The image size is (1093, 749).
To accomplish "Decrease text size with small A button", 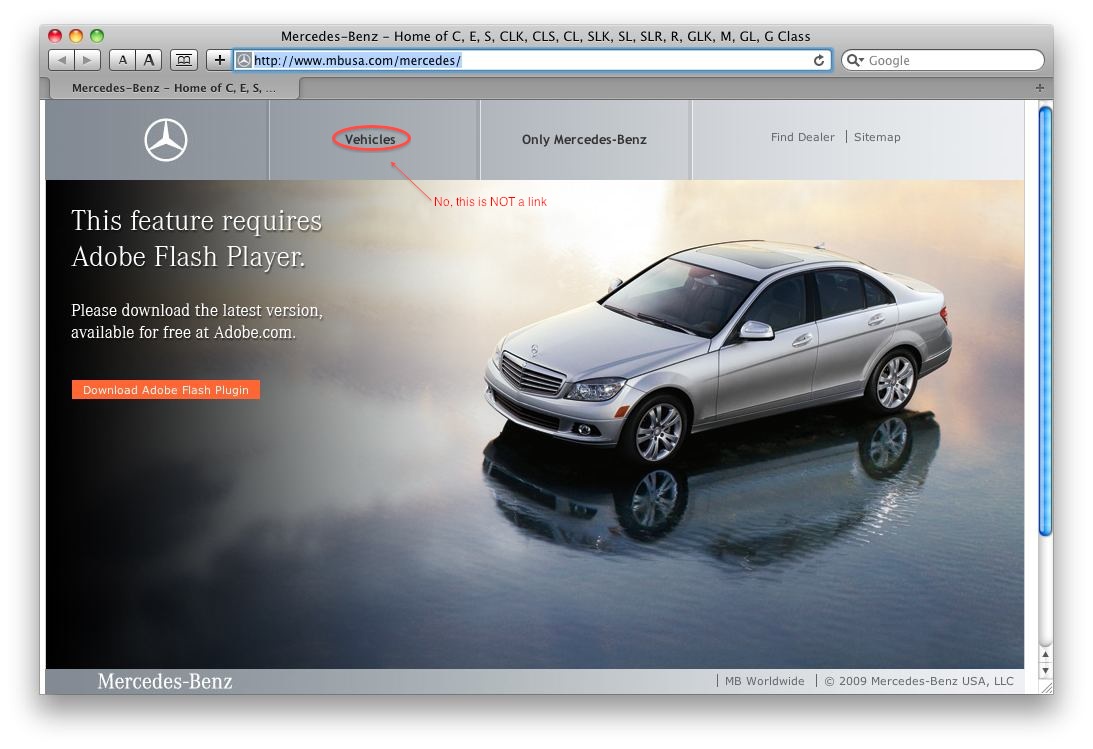I will point(123,61).
